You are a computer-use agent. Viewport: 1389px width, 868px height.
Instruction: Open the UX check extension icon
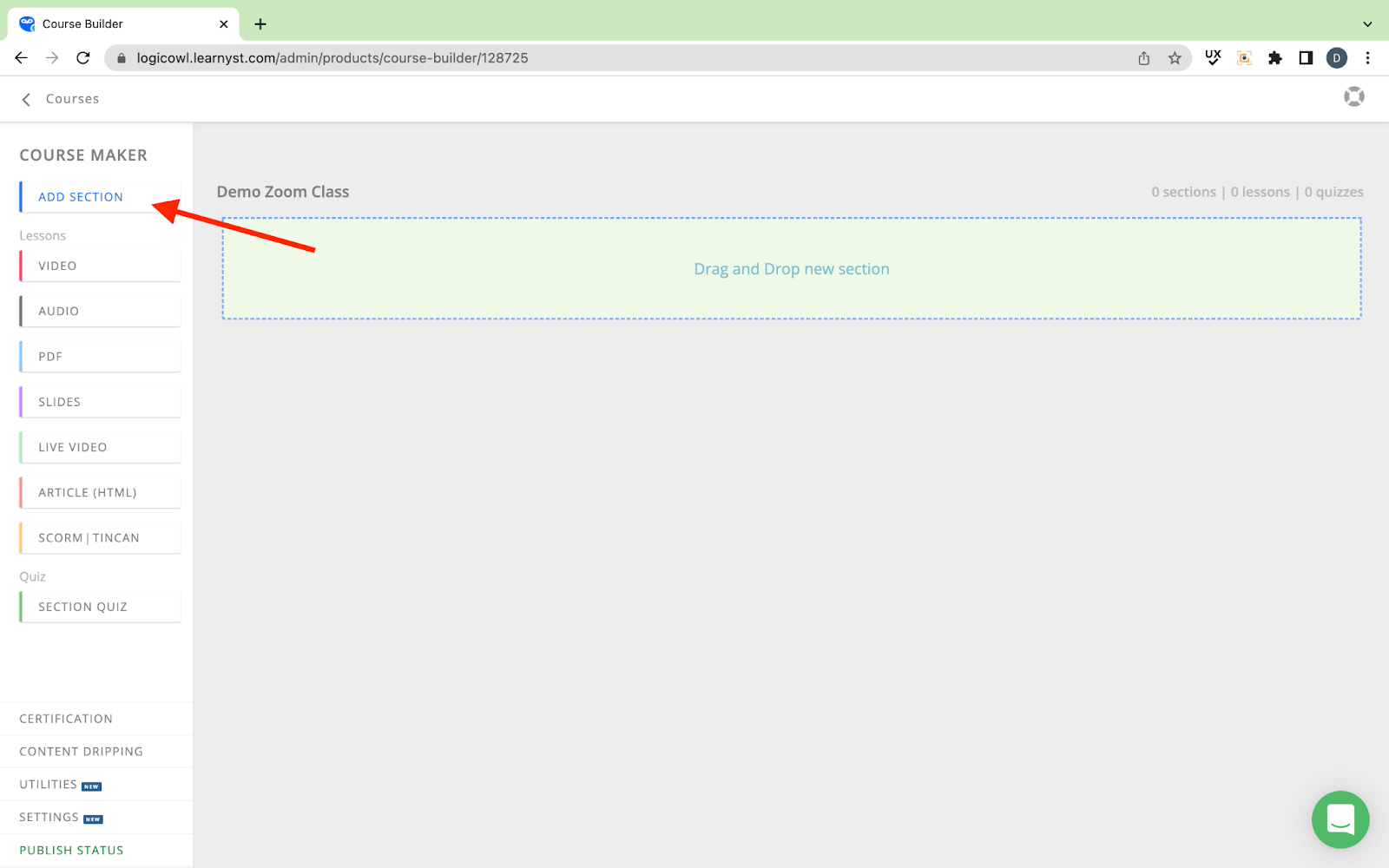coord(1213,58)
